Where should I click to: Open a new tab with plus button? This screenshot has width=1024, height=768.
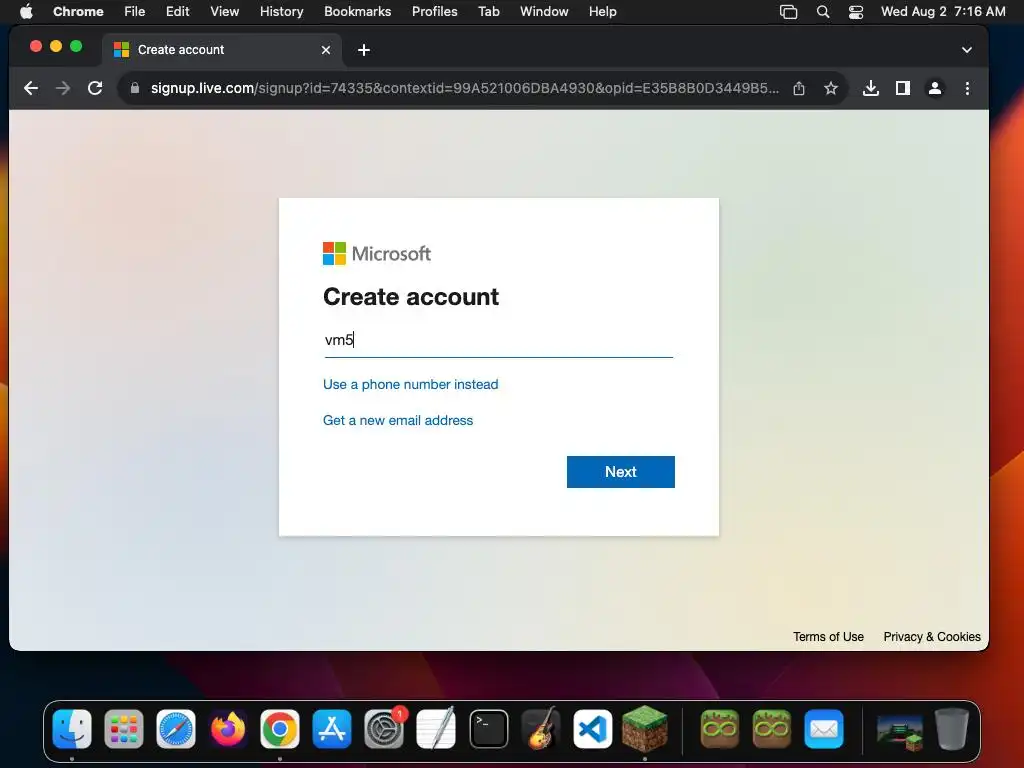pos(364,50)
